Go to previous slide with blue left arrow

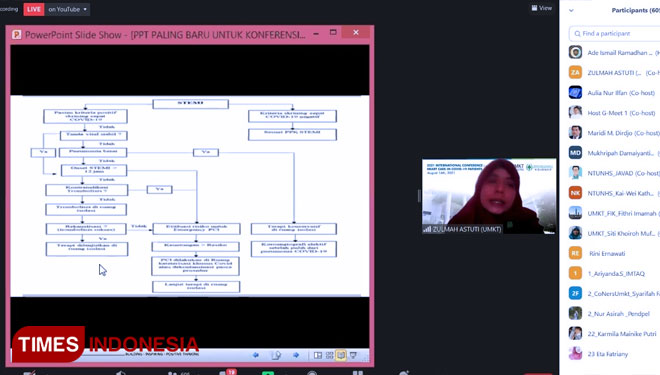point(255,355)
